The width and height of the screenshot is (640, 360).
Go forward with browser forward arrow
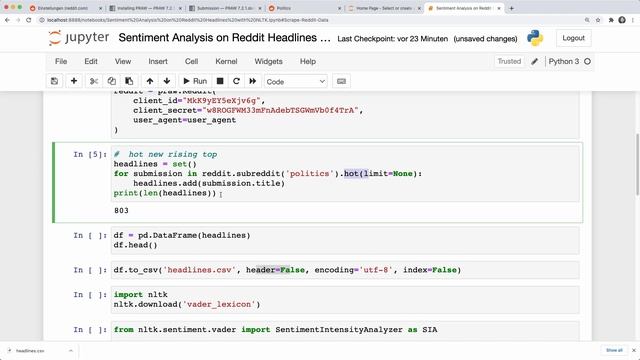point(18,20)
